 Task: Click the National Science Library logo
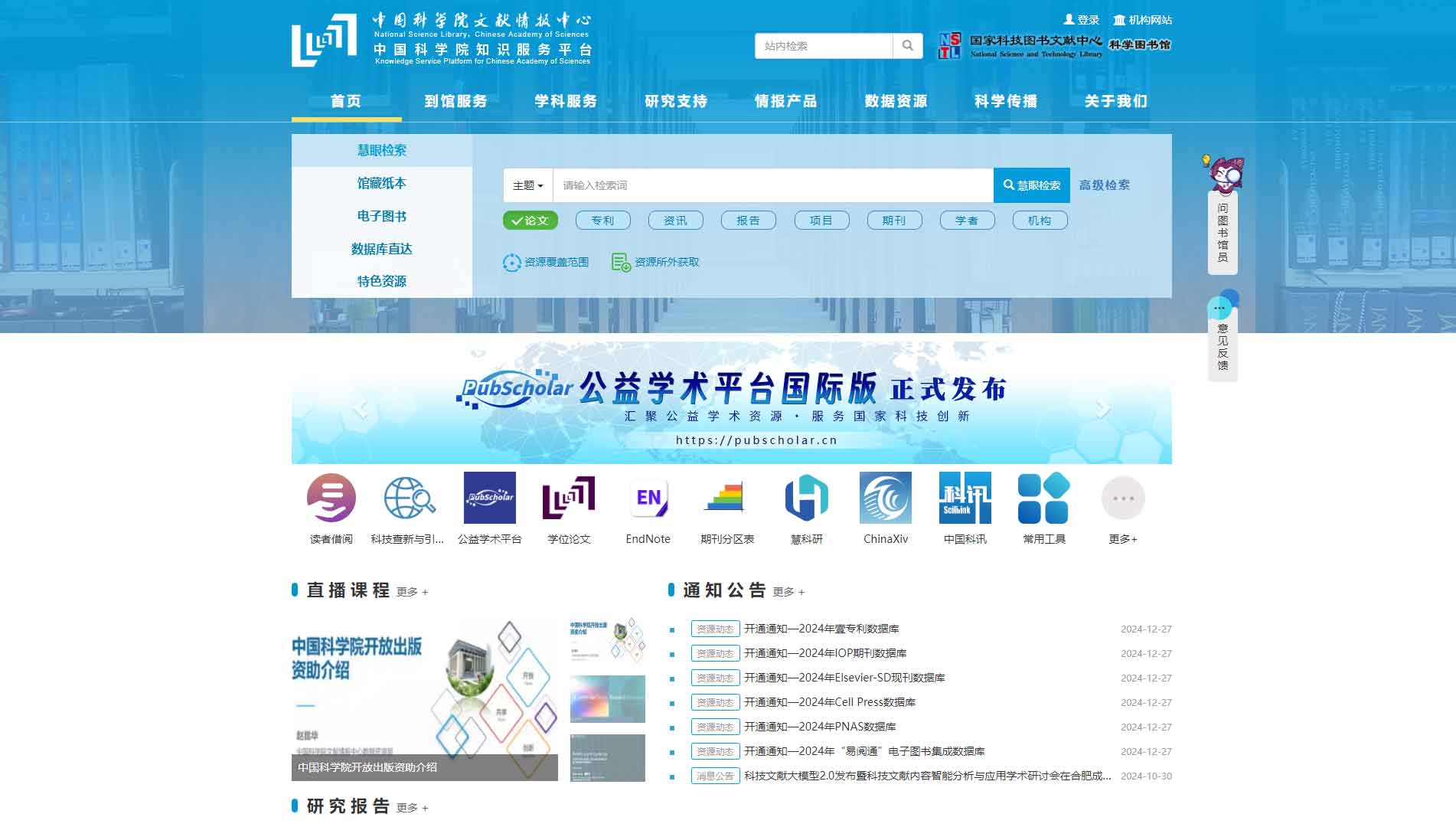(x=441, y=40)
